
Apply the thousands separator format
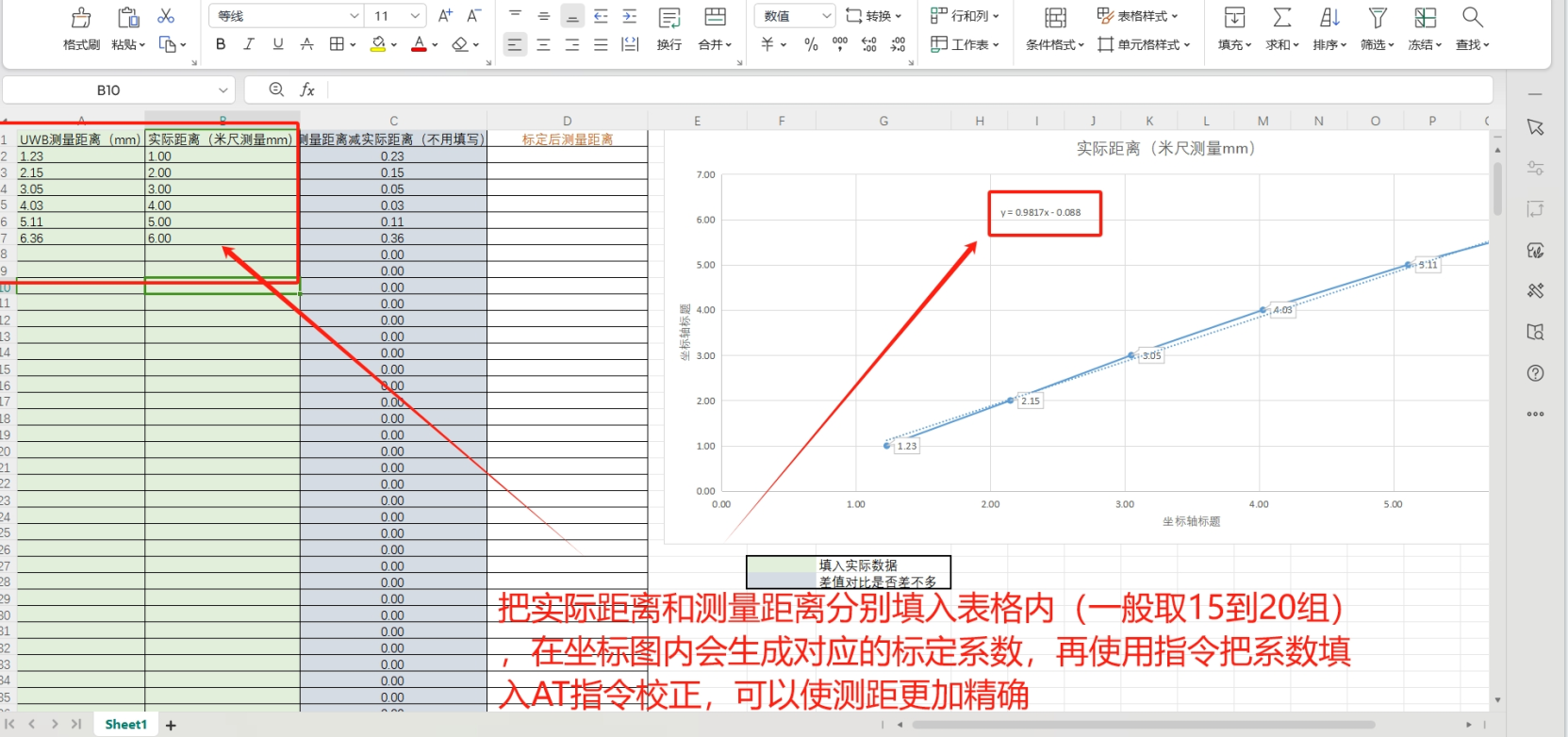click(x=840, y=44)
